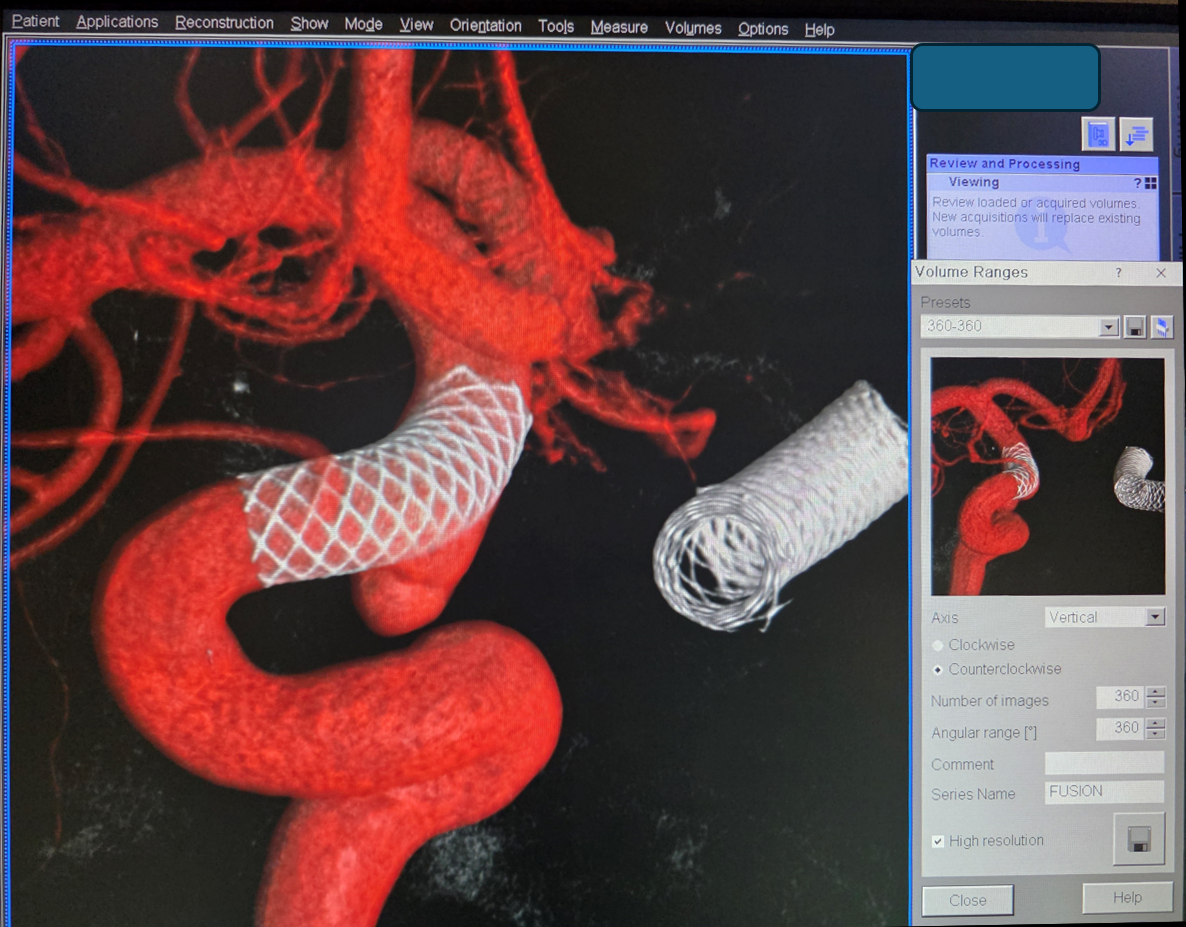The height and width of the screenshot is (927, 1186).
Task: Click the Viewing panel question mark help
Action: point(1137,183)
